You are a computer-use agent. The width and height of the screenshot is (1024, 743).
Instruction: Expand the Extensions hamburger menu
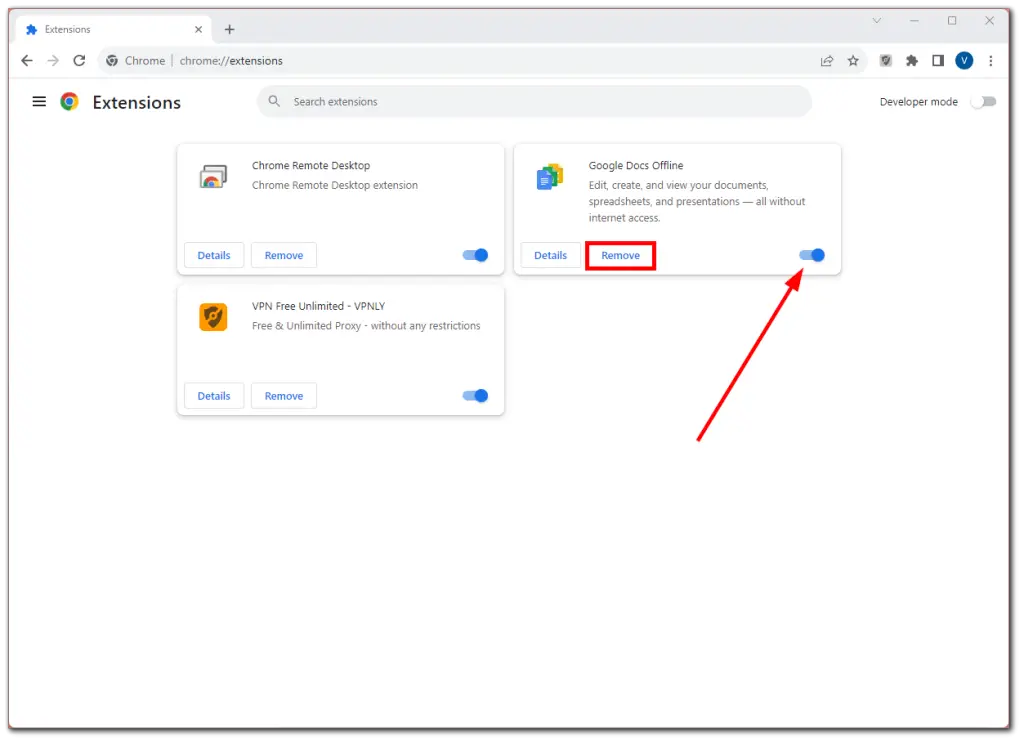click(x=39, y=101)
